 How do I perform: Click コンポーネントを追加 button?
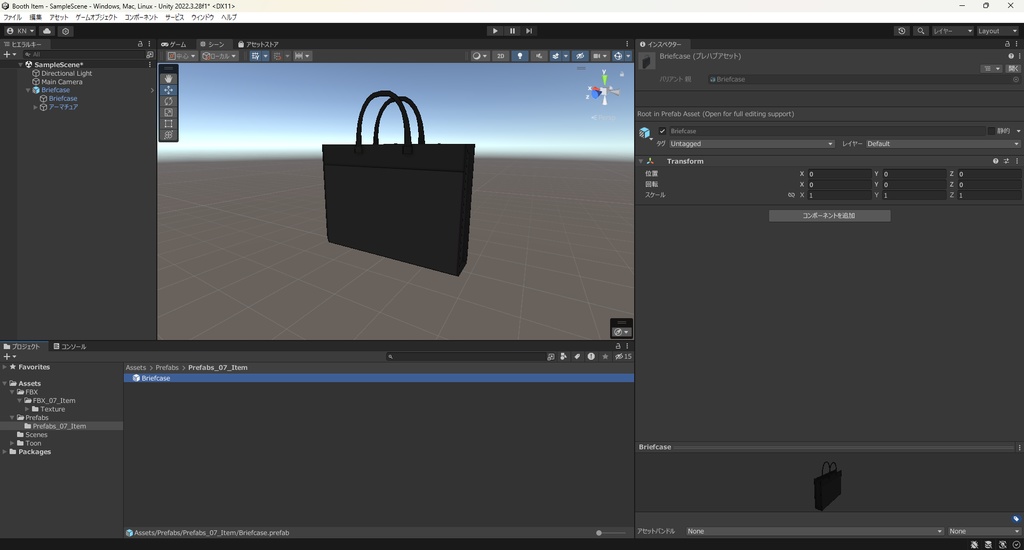tap(829, 216)
